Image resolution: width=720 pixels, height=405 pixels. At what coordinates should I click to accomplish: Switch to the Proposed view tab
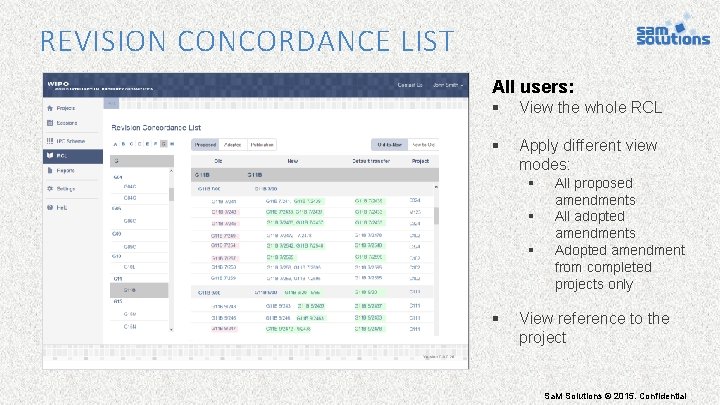tap(205, 145)
